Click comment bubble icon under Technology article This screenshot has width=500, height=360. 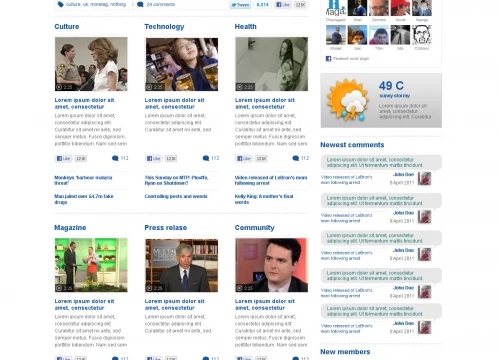pyautogui.click(x=206, y=158)
